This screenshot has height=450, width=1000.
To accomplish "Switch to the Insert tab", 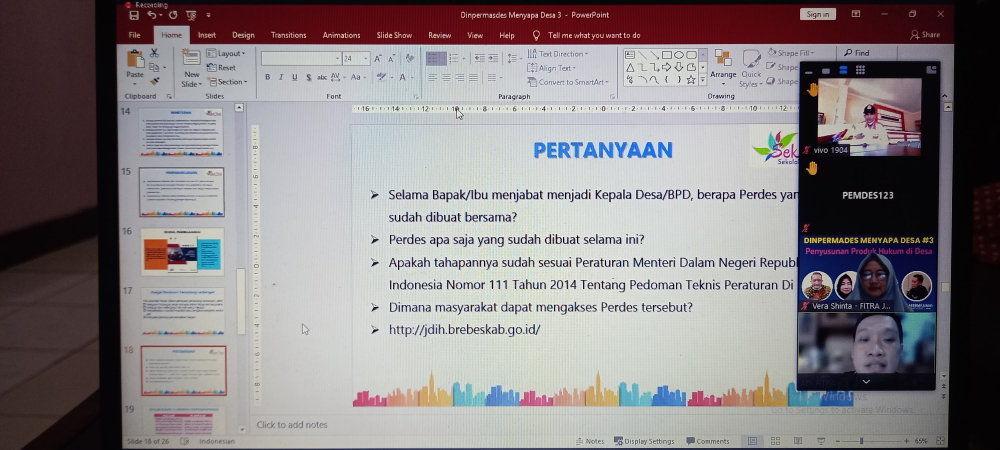I will [207, 35].
